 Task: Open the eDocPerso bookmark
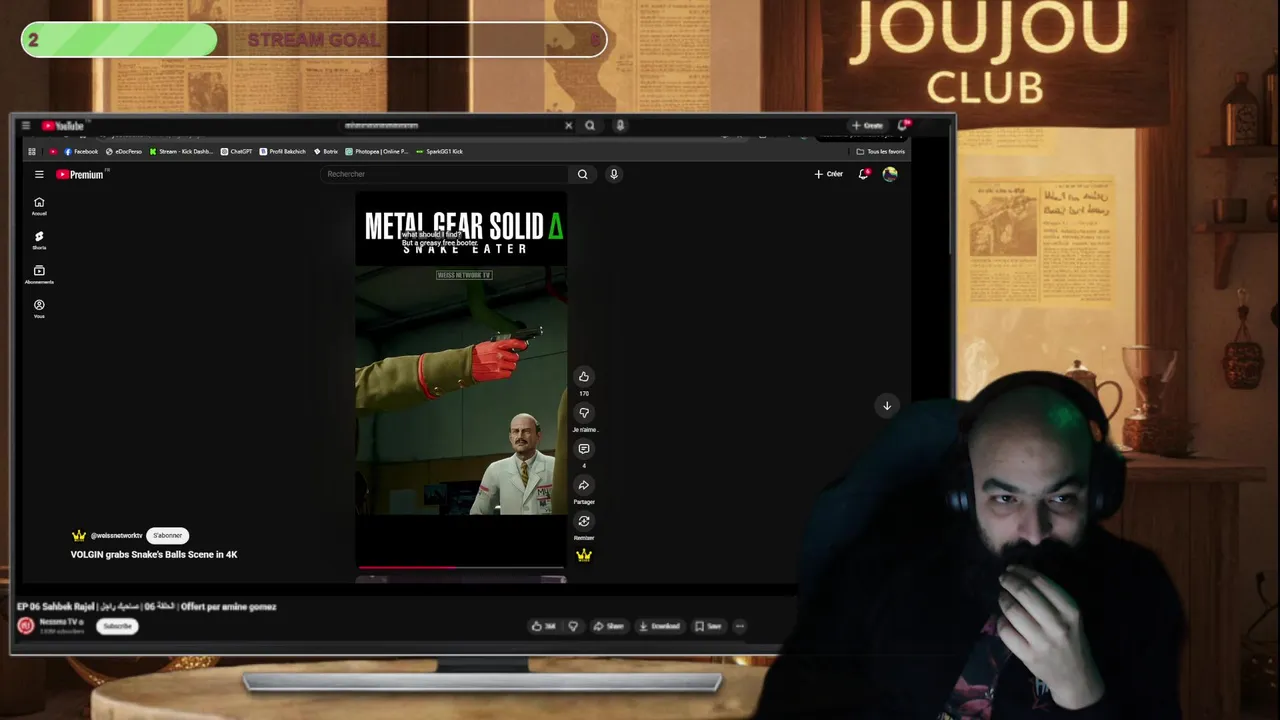click(x=124, y=152)
